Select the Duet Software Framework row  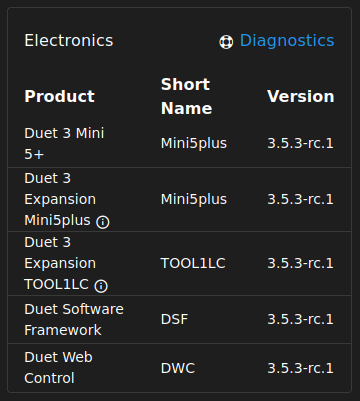[x=180, y=319]
